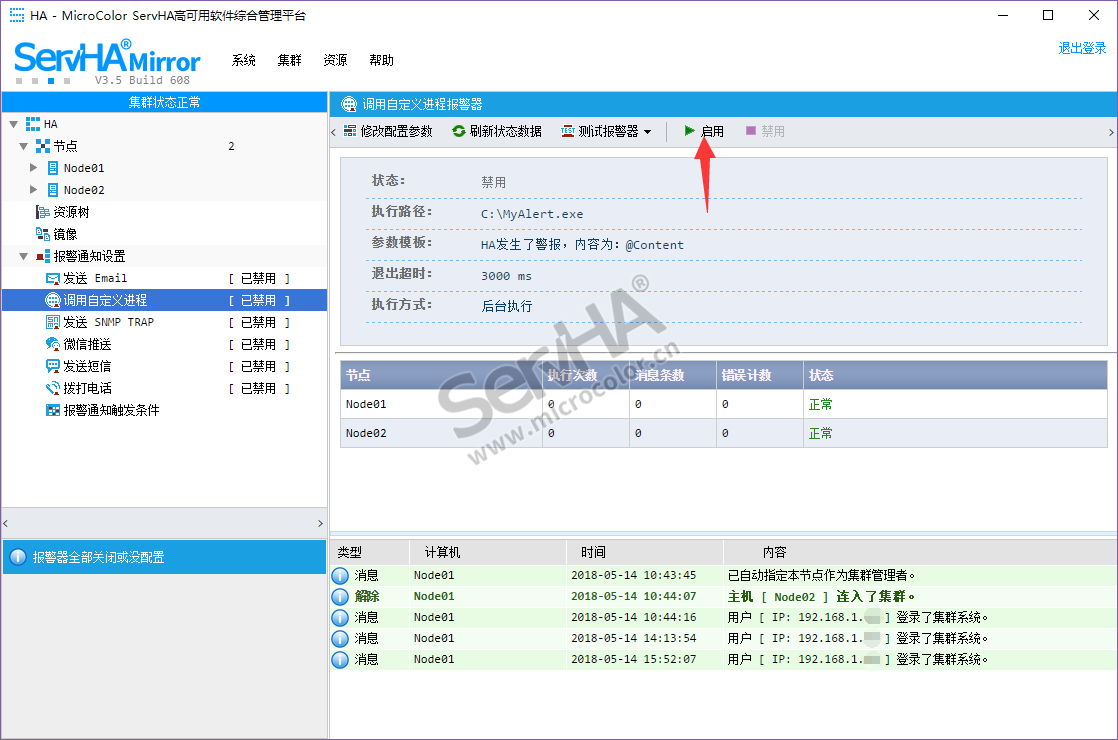The image size is (1118, 740).
Task: Click the Modify config parameters (修改配置参数) icon
Action: tap(349, 131)
